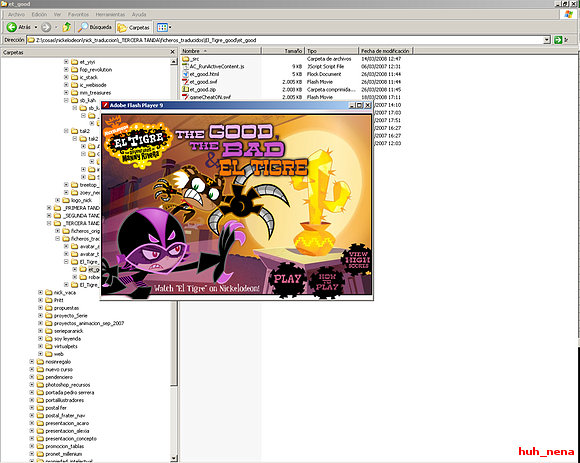Click the forward navigation arrow icon
This screenshot has width=580, height=463.
coord(46,27)
